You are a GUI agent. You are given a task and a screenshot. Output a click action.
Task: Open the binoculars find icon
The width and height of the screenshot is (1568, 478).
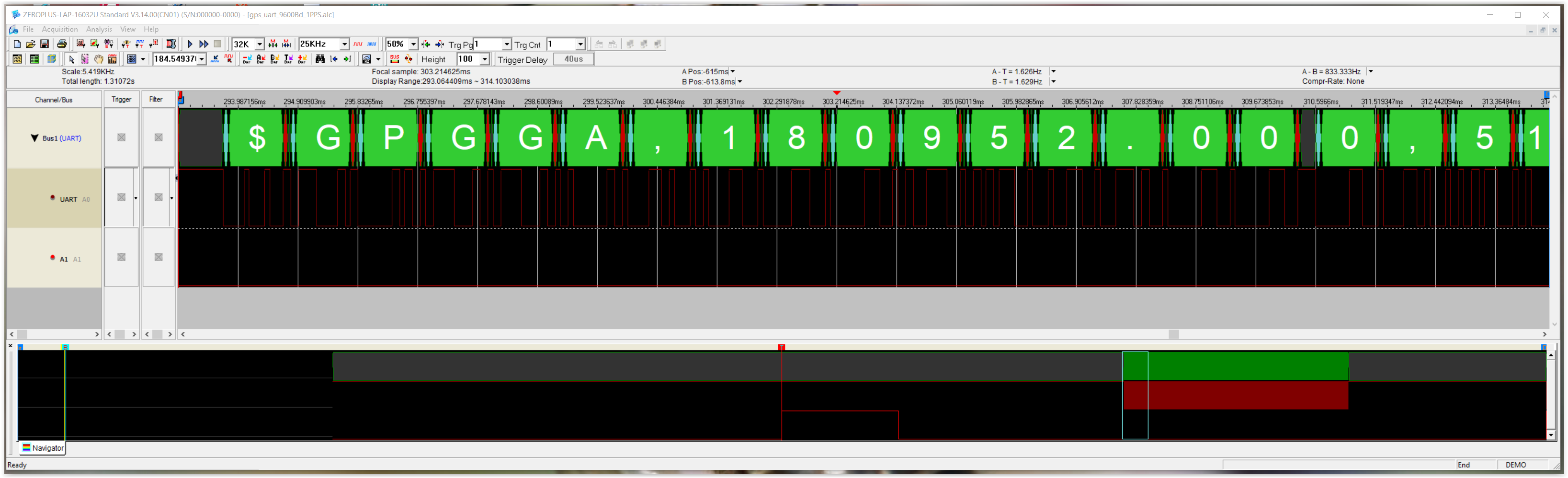320,59
